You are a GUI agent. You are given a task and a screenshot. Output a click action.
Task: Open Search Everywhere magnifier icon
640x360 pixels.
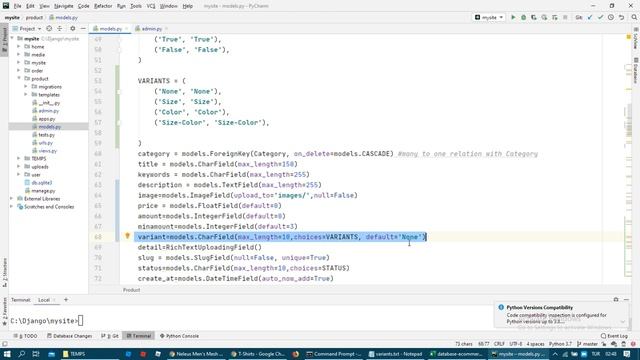point(634,18)
